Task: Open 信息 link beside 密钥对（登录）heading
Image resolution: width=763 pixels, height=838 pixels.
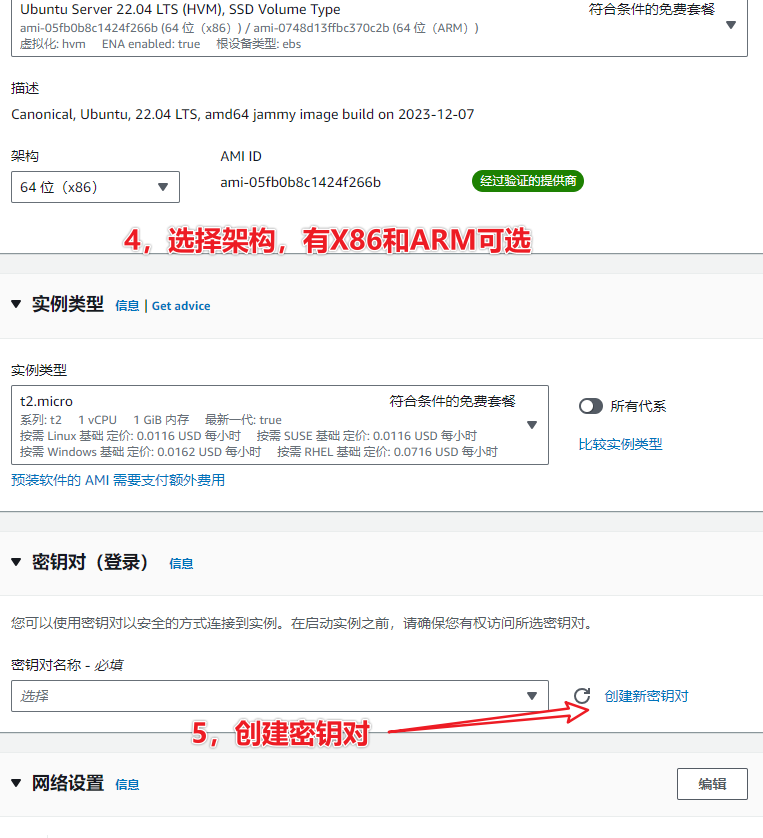Action: (x=181, y=564)
